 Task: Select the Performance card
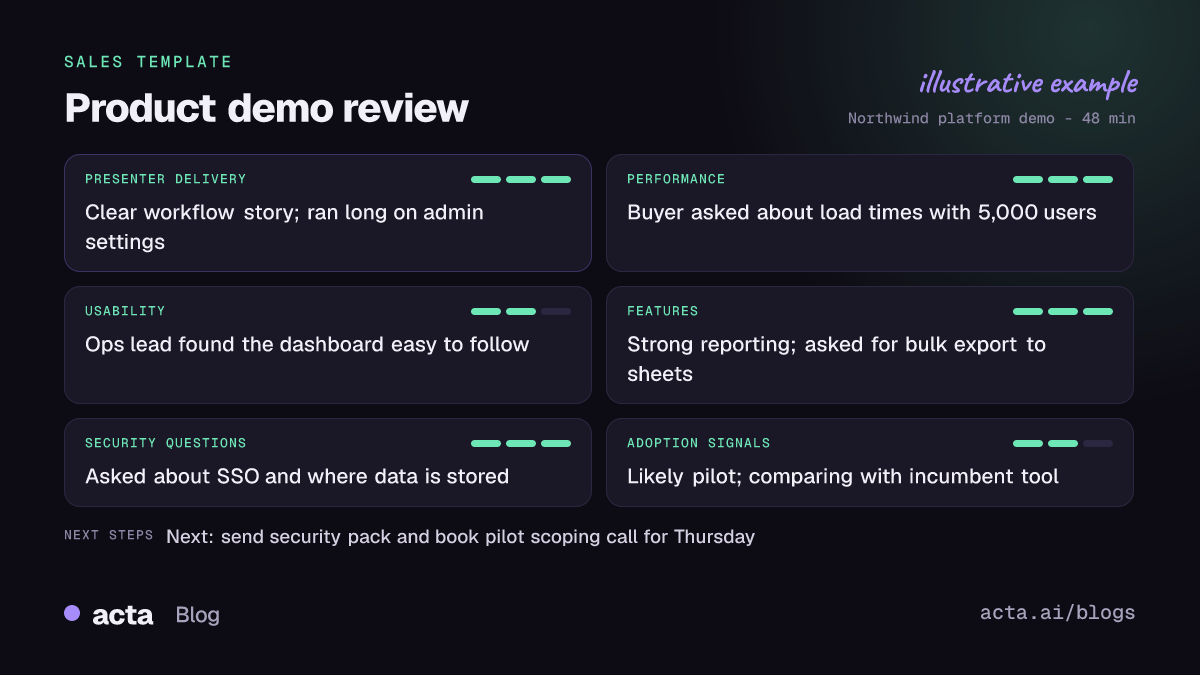[870, 213]
